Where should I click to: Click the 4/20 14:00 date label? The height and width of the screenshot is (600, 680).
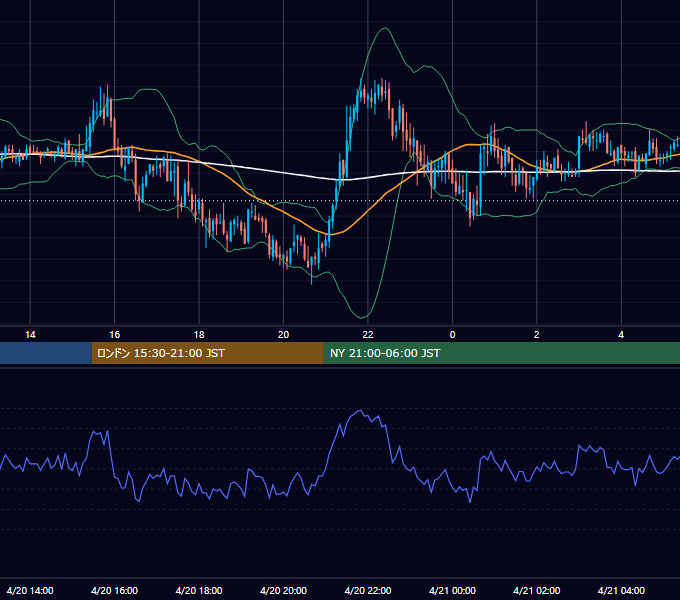(x=30, y=590)
